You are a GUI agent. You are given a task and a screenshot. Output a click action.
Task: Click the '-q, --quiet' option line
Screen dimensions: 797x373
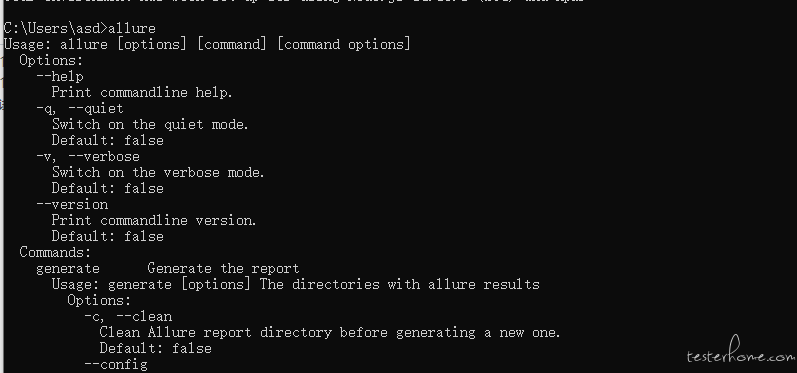[80, 108]
